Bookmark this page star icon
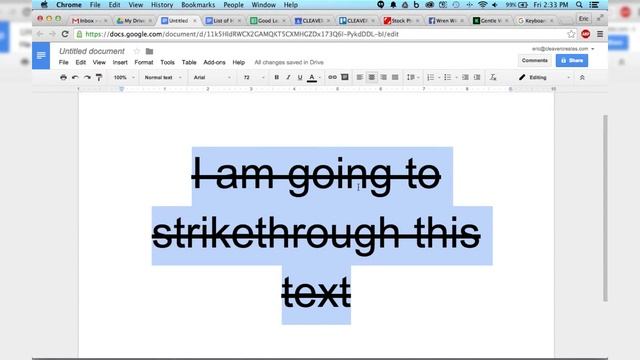This screenshot has height=360, width=640. point(571,34)
